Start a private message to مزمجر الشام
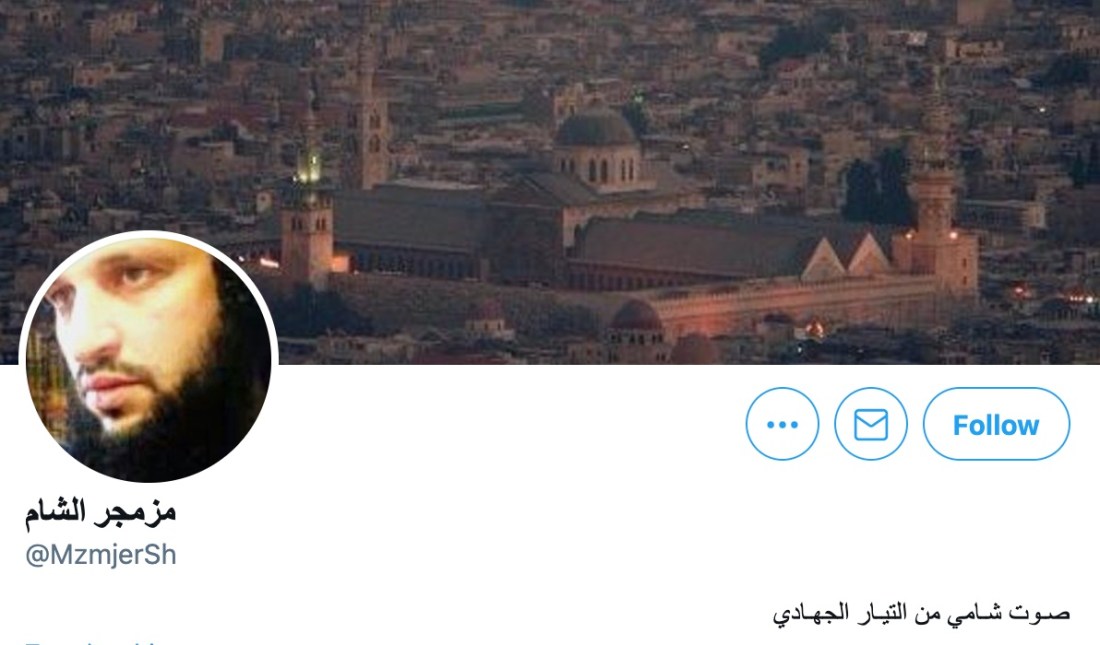The width and height of the screenshot is (1100, 645). point(871,424)
